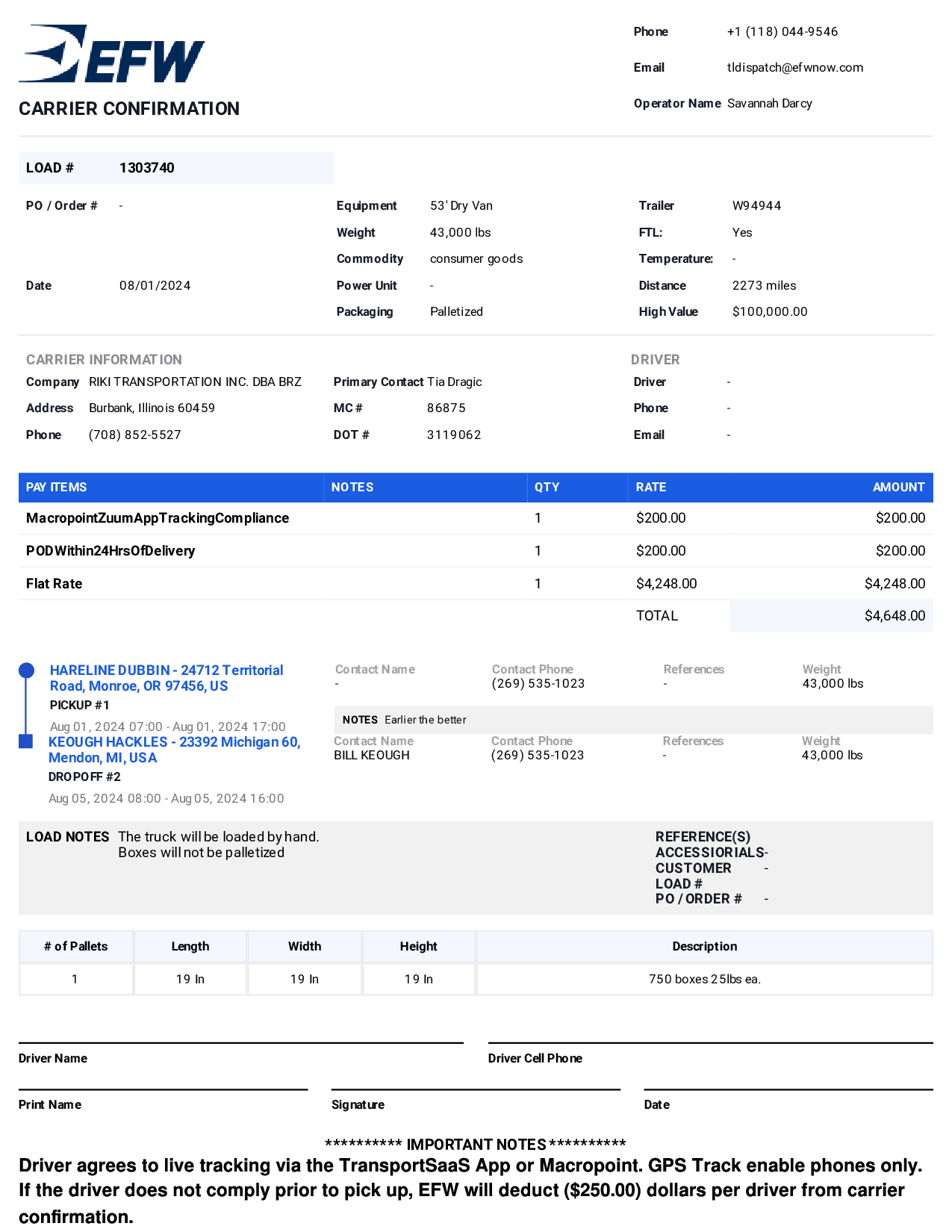Click the Description column header

click(x=705, y=946)
